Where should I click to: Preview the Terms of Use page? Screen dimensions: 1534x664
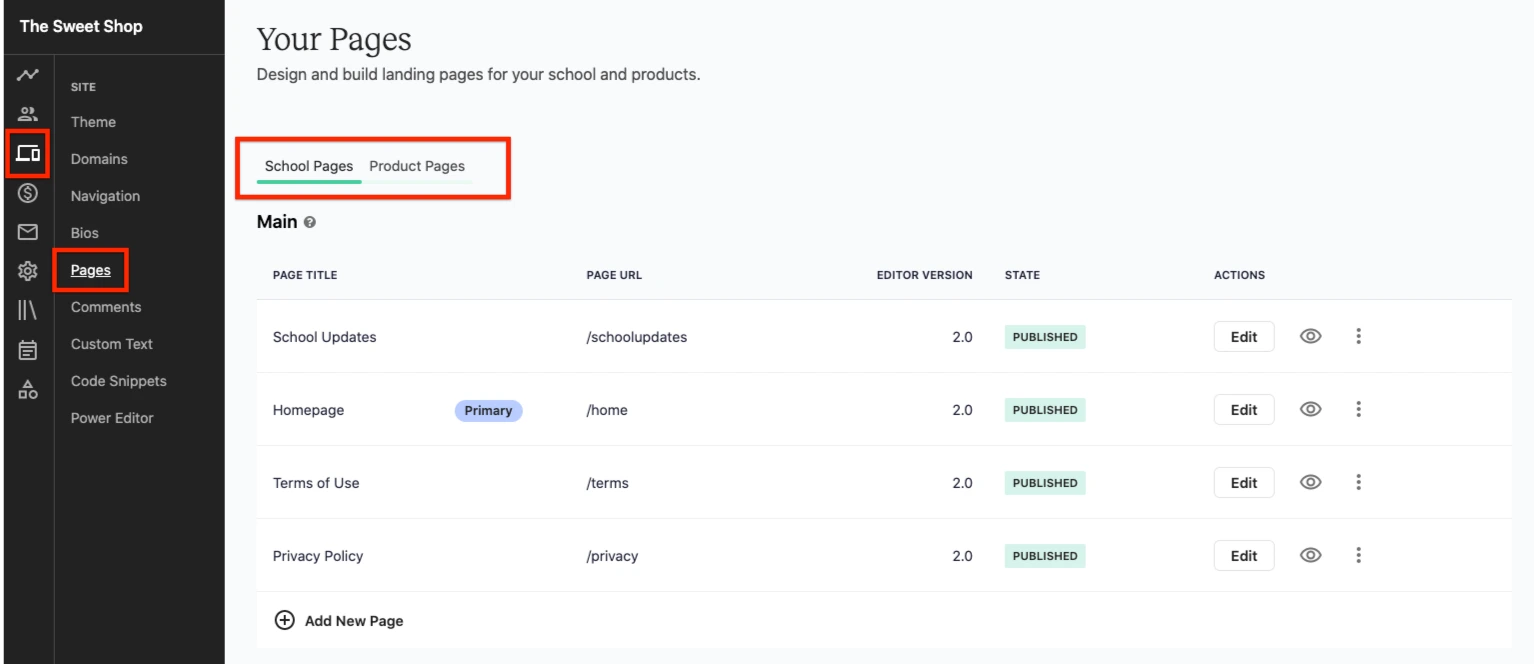(1311, 482)
